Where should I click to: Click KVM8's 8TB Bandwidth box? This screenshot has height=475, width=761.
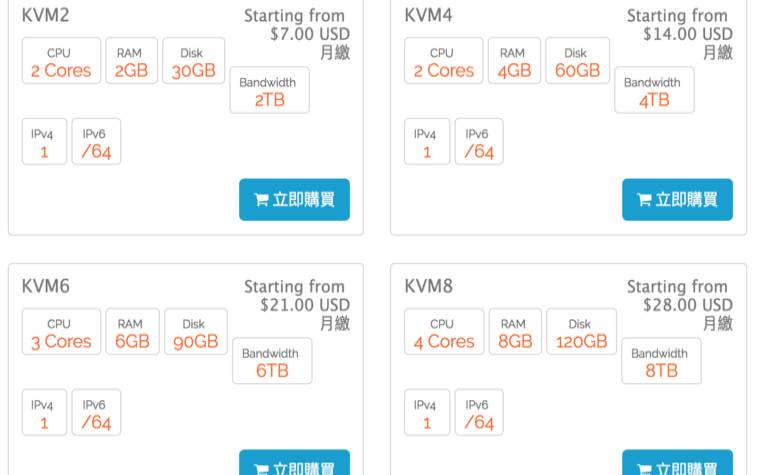(x=661, y=361)
